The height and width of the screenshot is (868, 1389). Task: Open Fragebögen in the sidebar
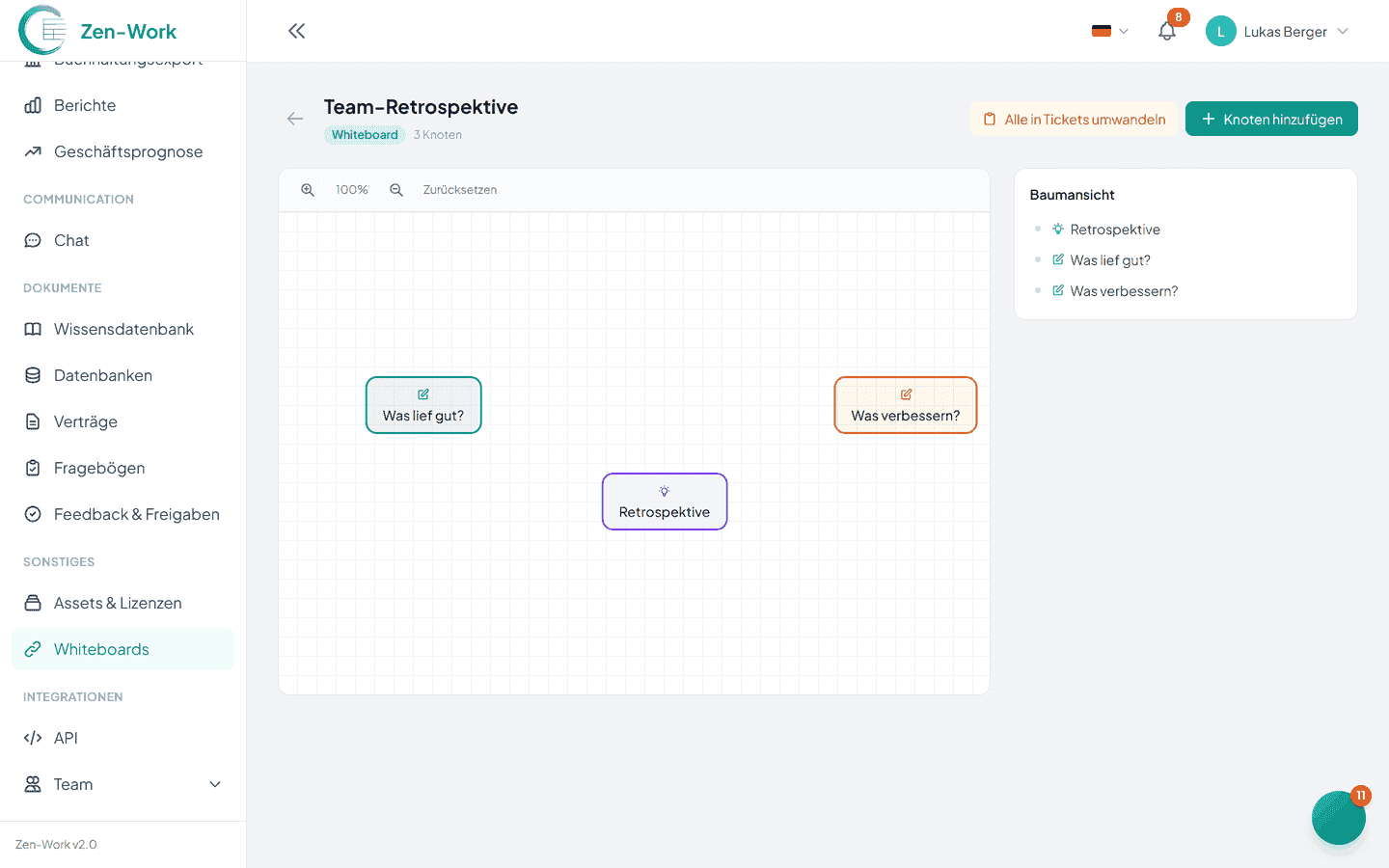click(123, 468)
